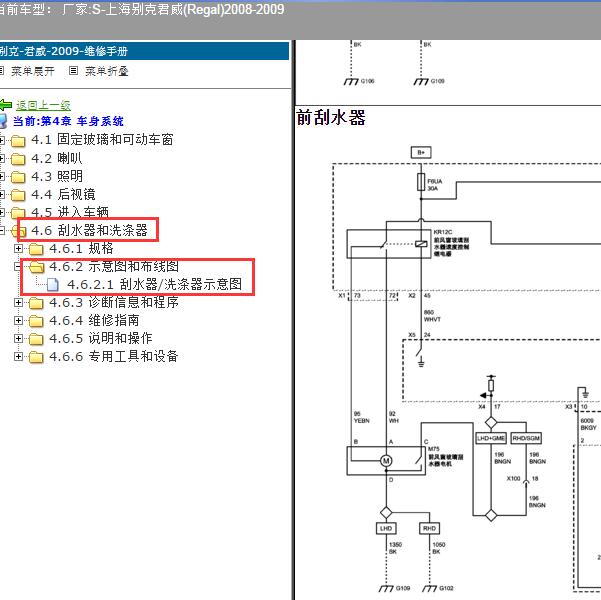
Task: Click folder icon of 4.2 喇叭
Action: (x=18, y=159)
